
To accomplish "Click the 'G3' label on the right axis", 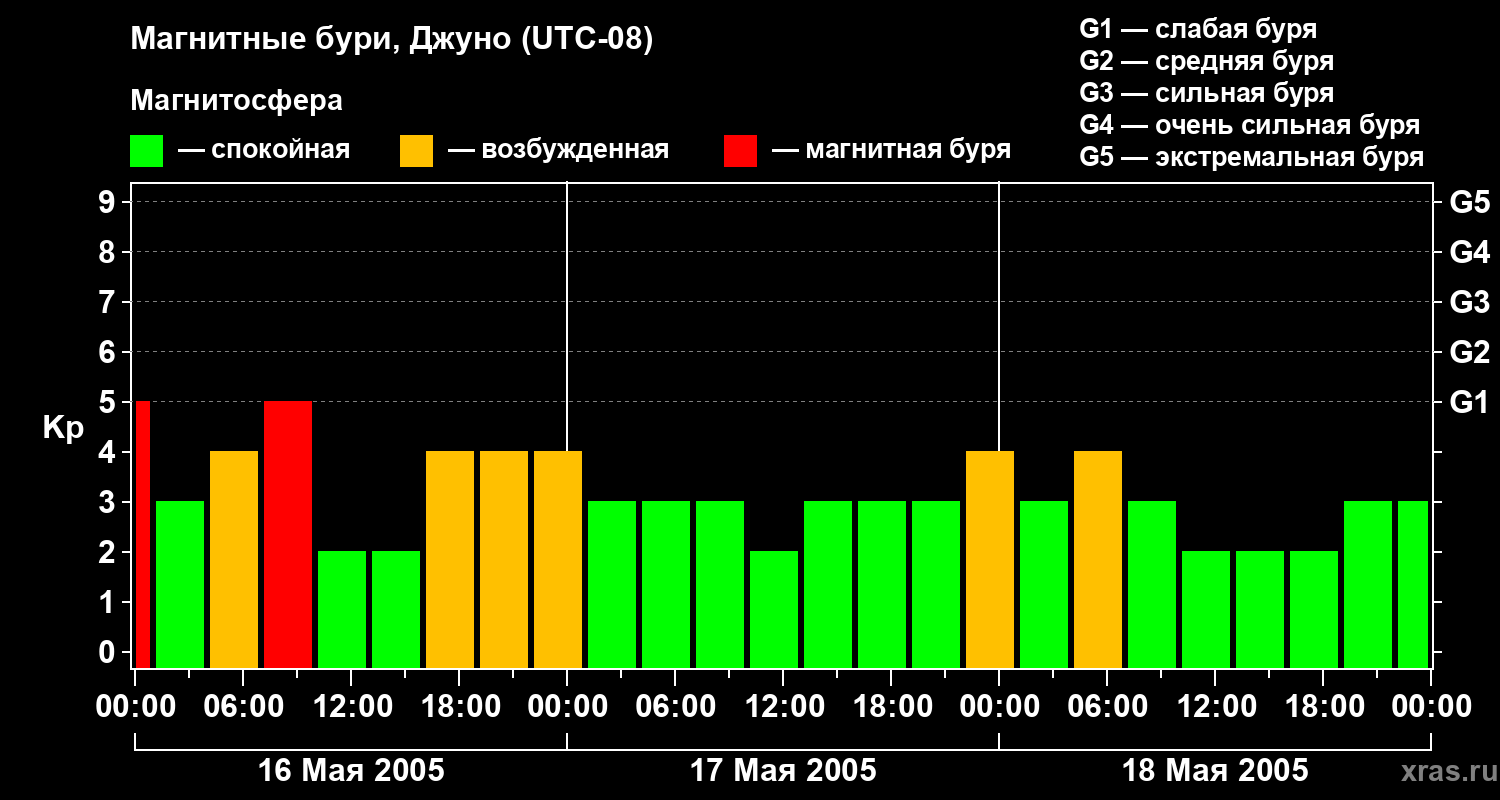I will [1469, 302].
